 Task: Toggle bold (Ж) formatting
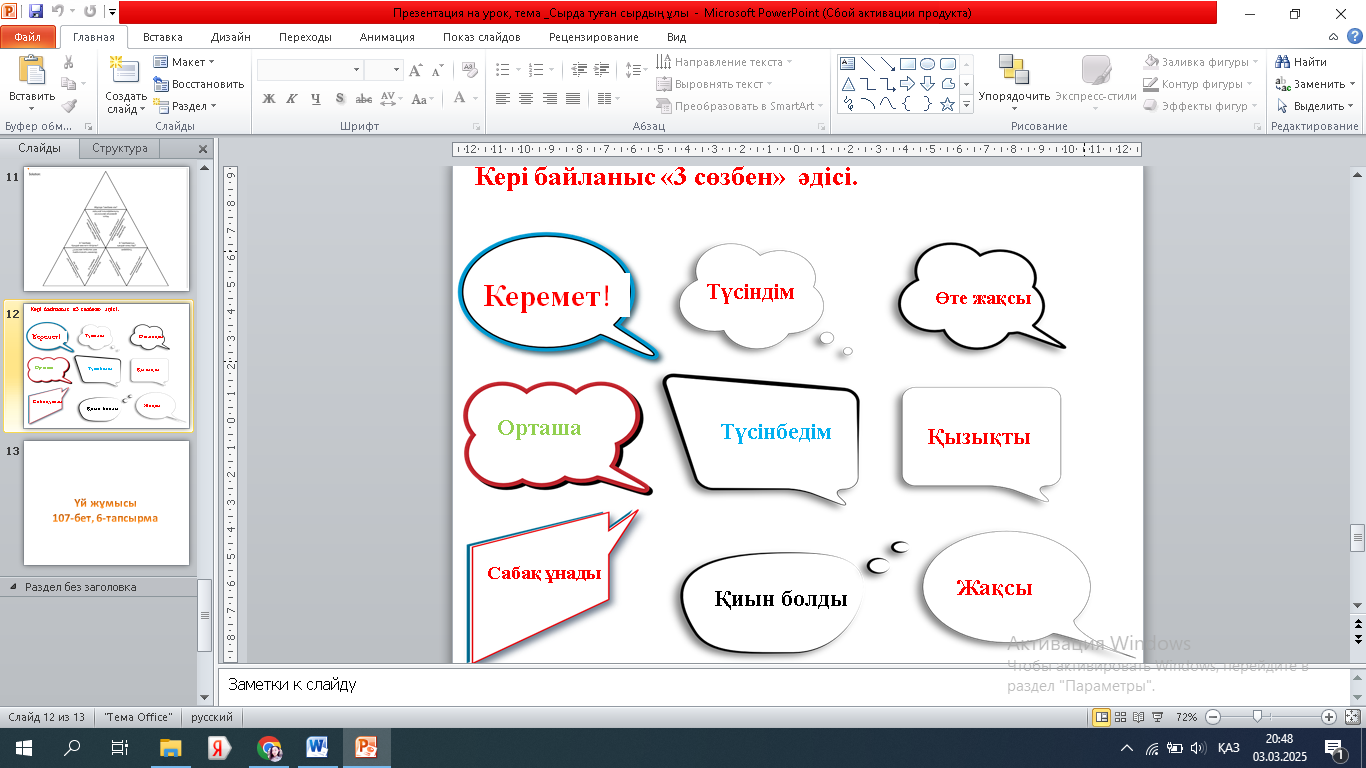pos(268,99)
